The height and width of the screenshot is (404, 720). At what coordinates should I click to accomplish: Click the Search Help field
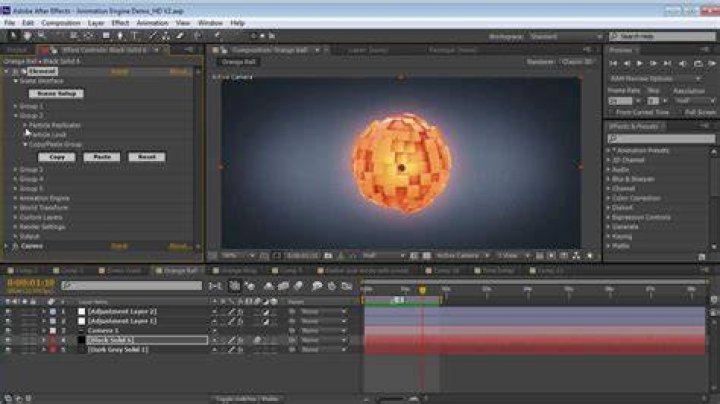663,36
